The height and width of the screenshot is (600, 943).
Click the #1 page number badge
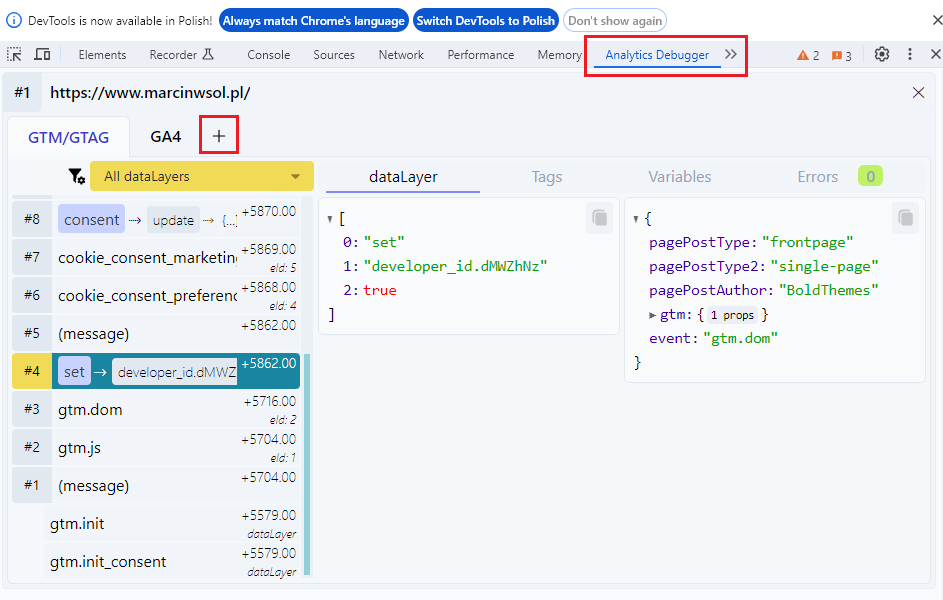click(x=22, y=93)
